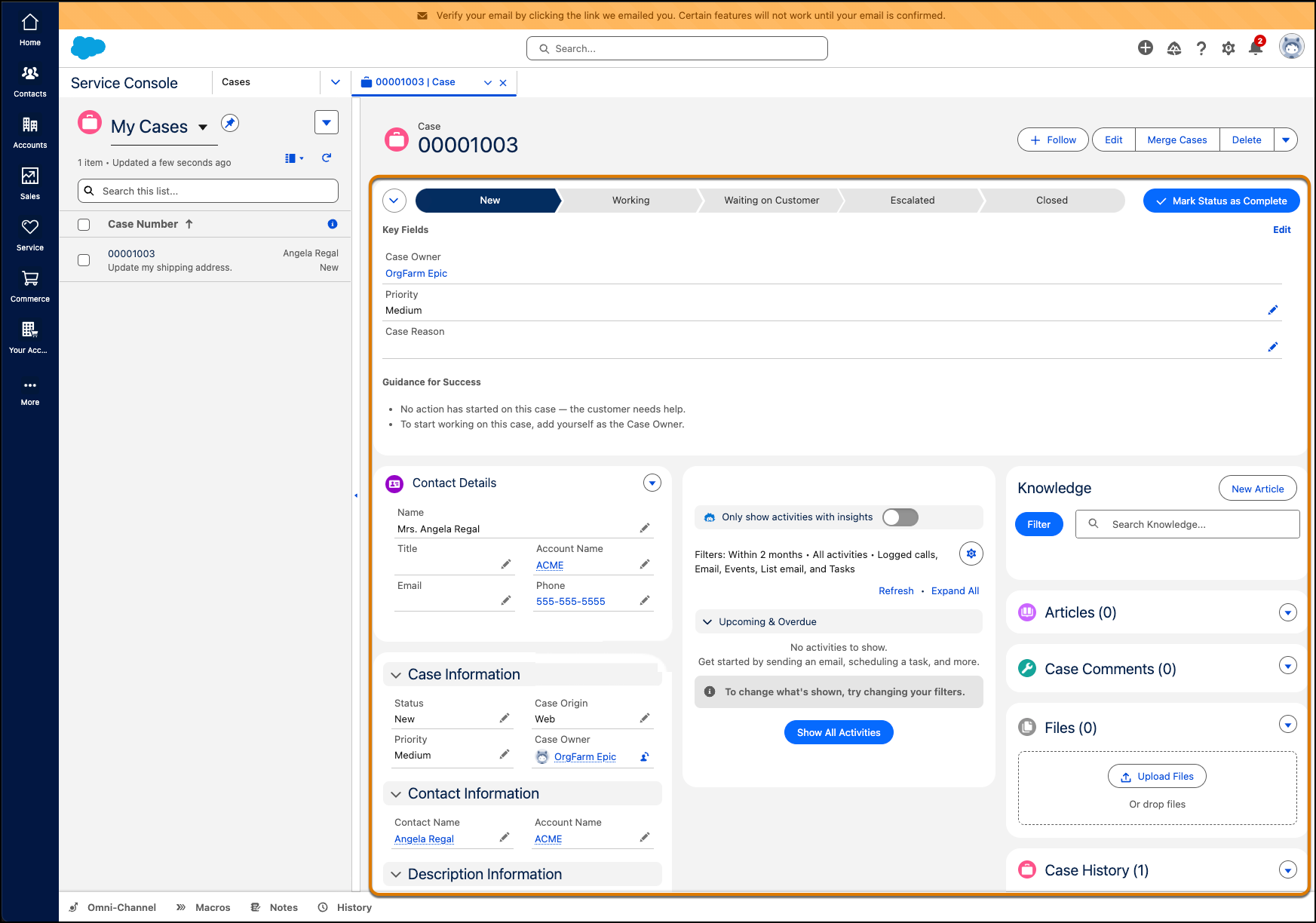Open the list view controls dropdown
Viewport: 1316px width, 923px height.
point(327,122)
